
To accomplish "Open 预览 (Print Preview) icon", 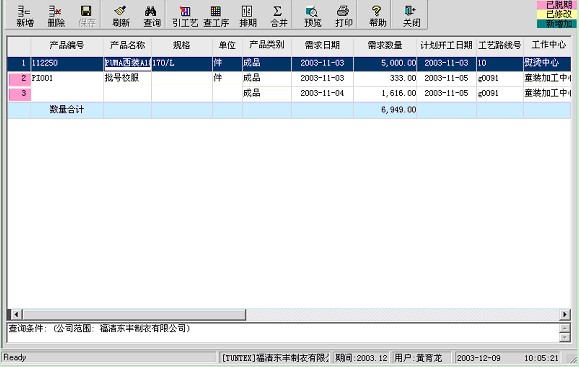I will [x=312, y=16].
